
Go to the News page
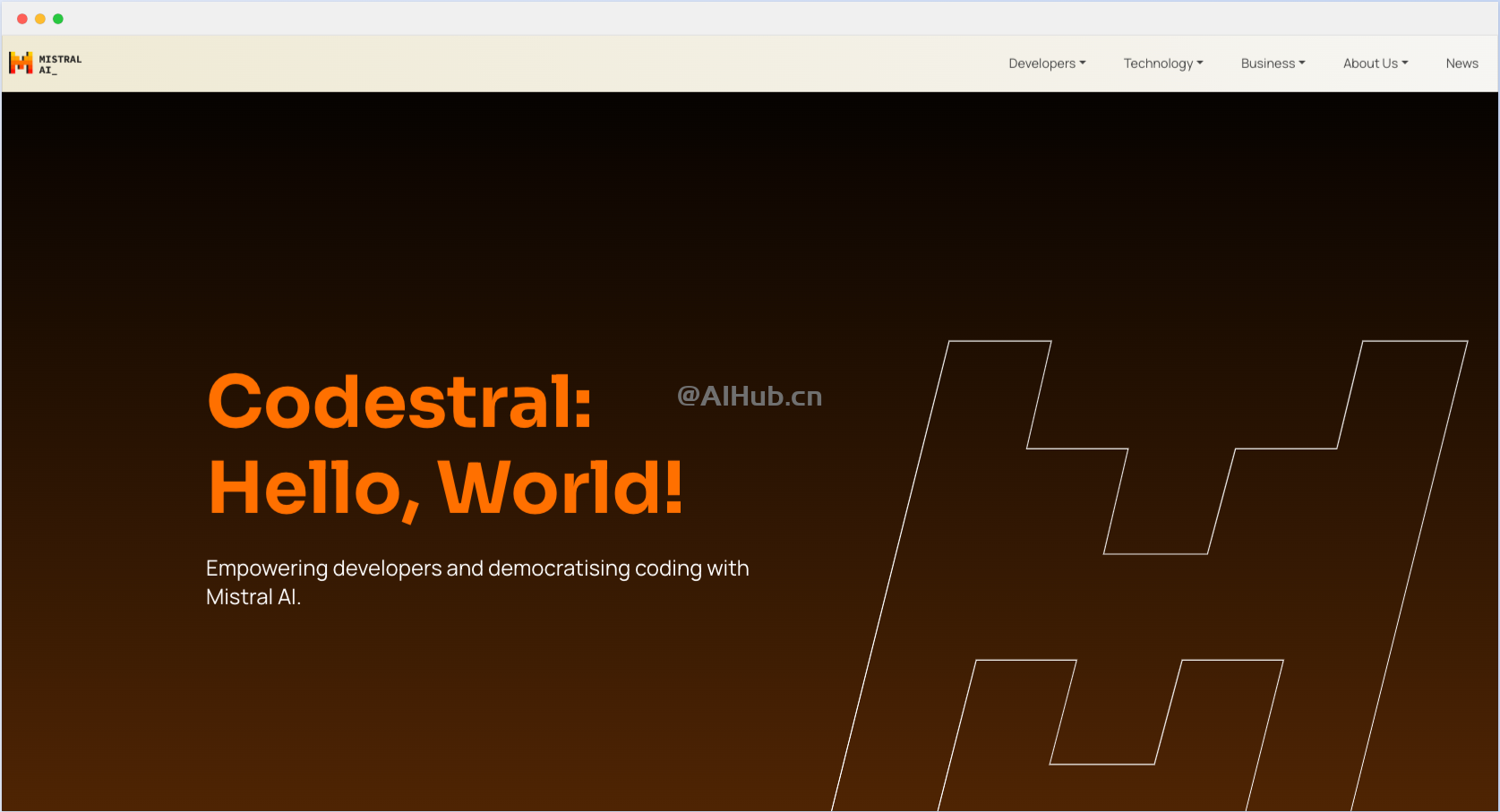pyautogui.click(x=1461, y=64)
